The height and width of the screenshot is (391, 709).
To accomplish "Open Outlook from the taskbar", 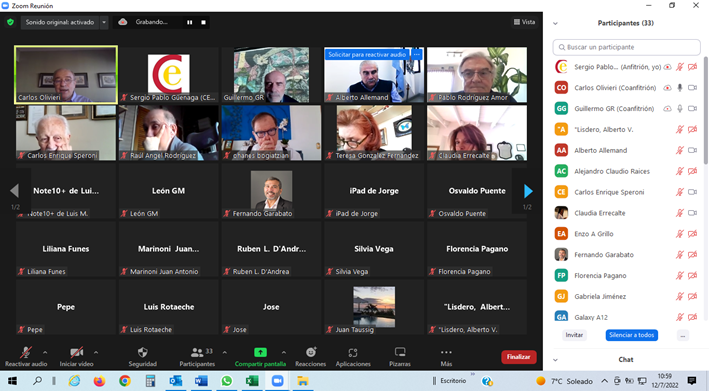I will [175, 381].
